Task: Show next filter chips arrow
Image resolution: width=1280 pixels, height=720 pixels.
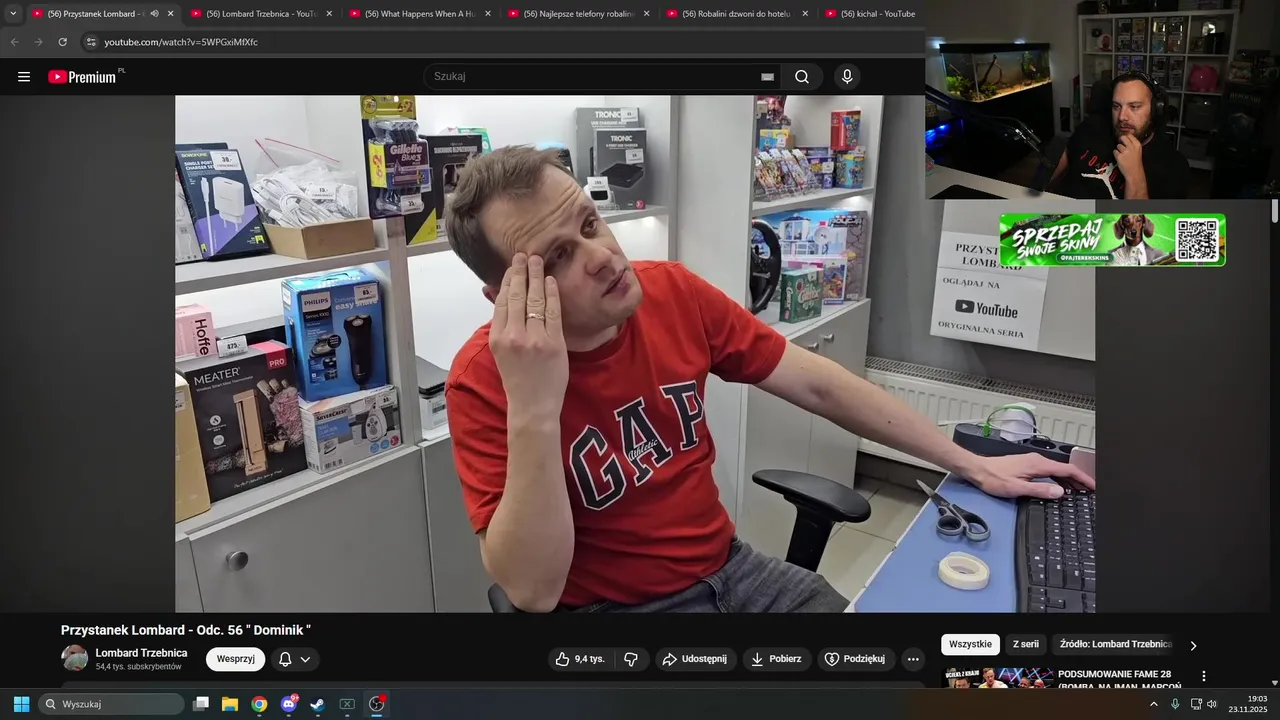Action: [x=1192, y=645]
